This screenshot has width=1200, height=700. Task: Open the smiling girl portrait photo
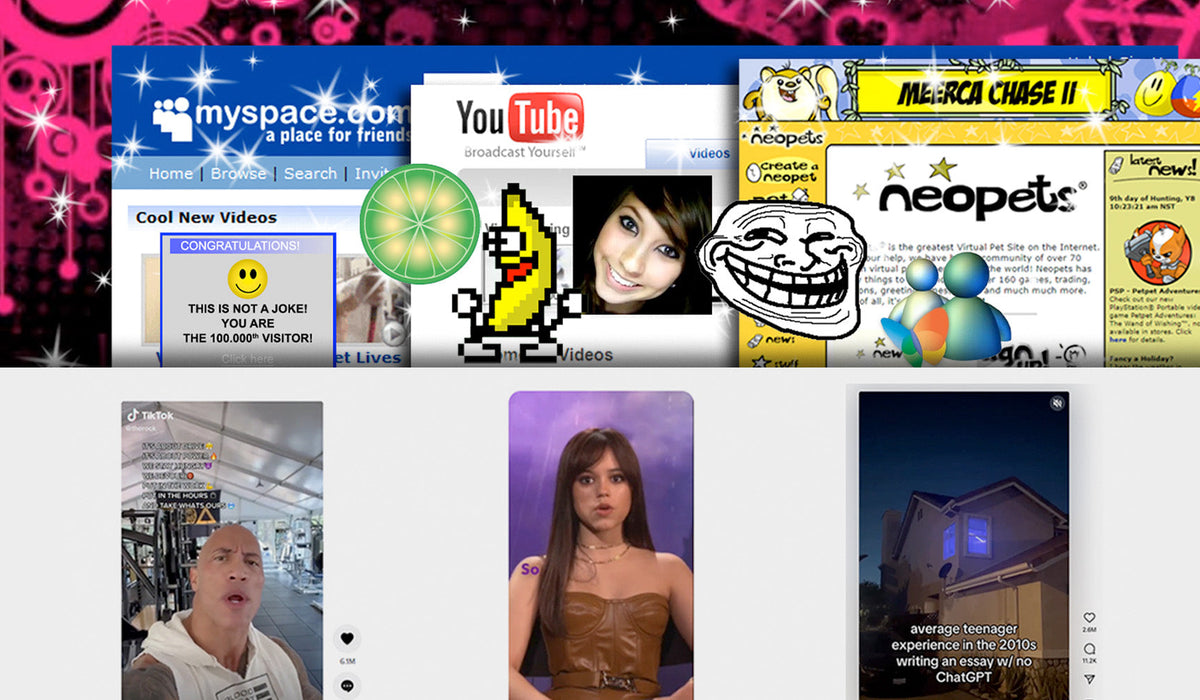click(x=642, y=245)
